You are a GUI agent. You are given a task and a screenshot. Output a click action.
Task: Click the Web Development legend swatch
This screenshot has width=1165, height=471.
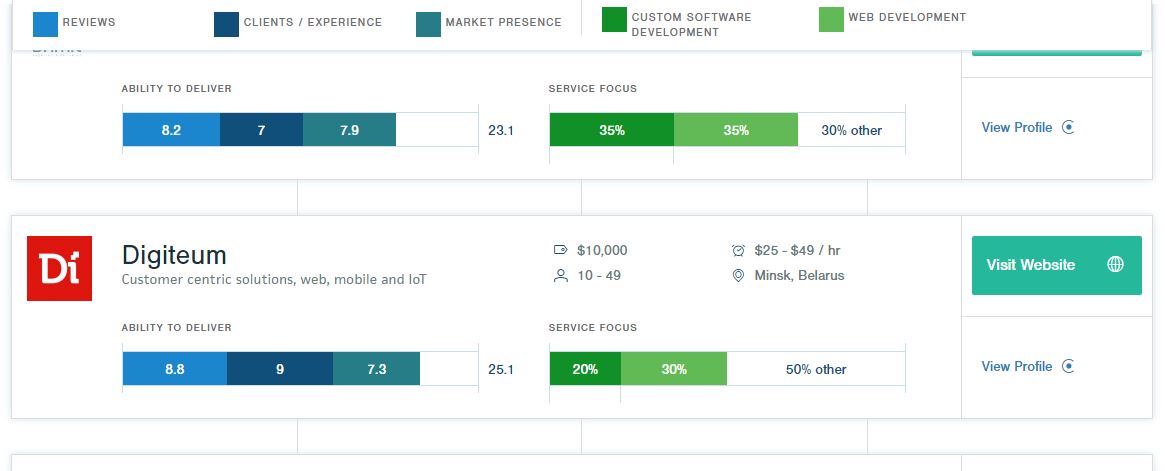[x=830, y=19]
